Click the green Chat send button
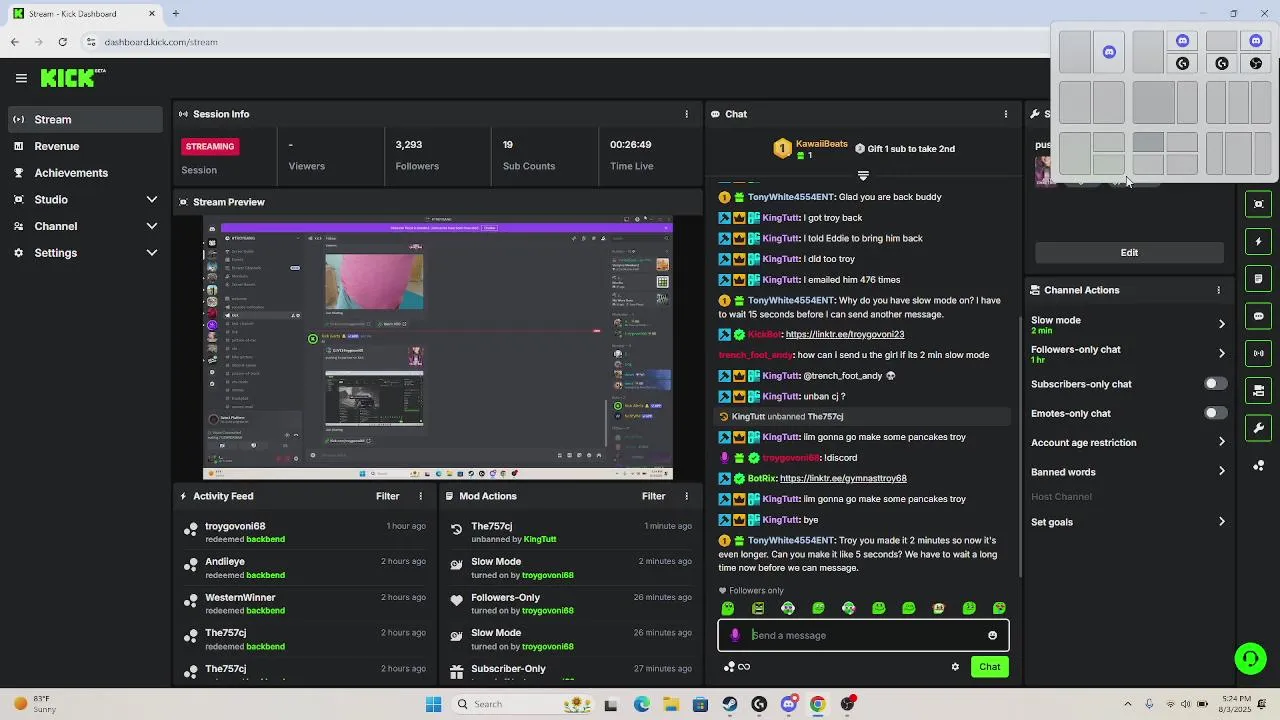Viewport: 1280px width, 720px height. click(x=989, y=667)
